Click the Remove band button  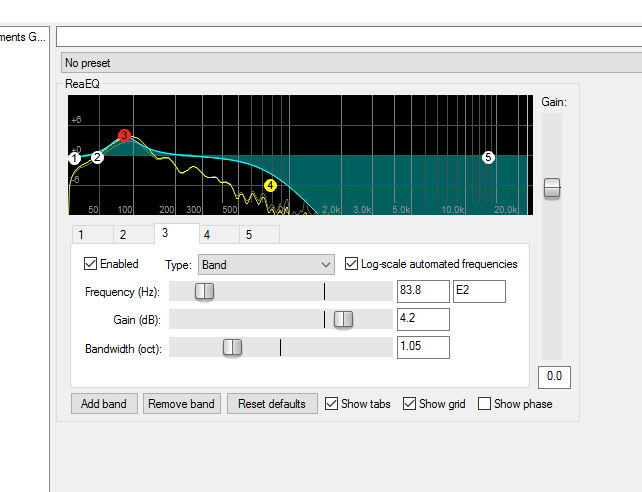coord(181,404)
